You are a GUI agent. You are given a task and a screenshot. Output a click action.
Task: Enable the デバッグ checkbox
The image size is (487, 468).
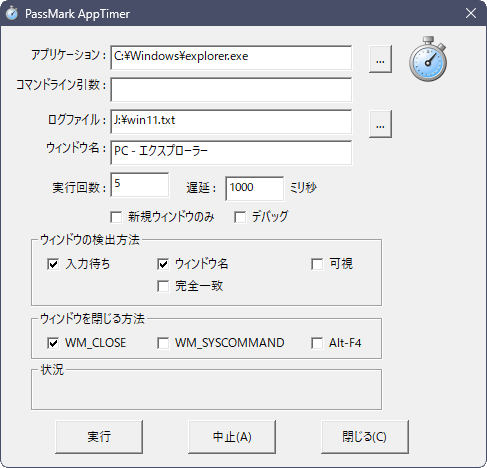pyautogui.click(x=240, y=217)
